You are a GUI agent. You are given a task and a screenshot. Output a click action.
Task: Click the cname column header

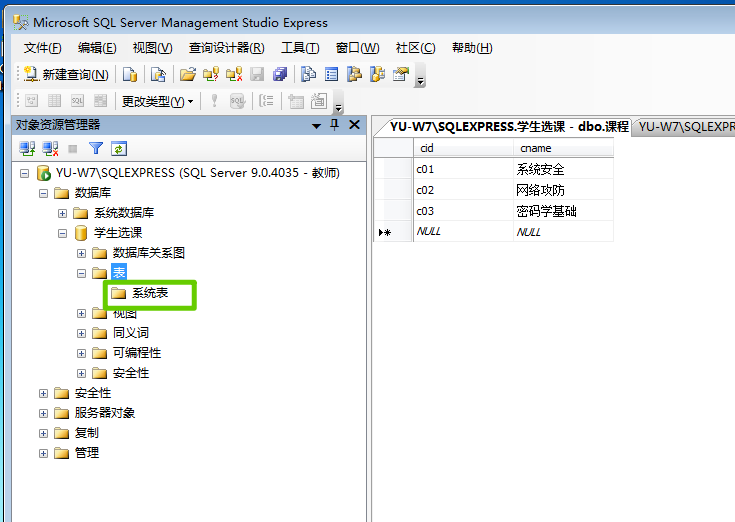pyautogui.click(x=563, y=148)
